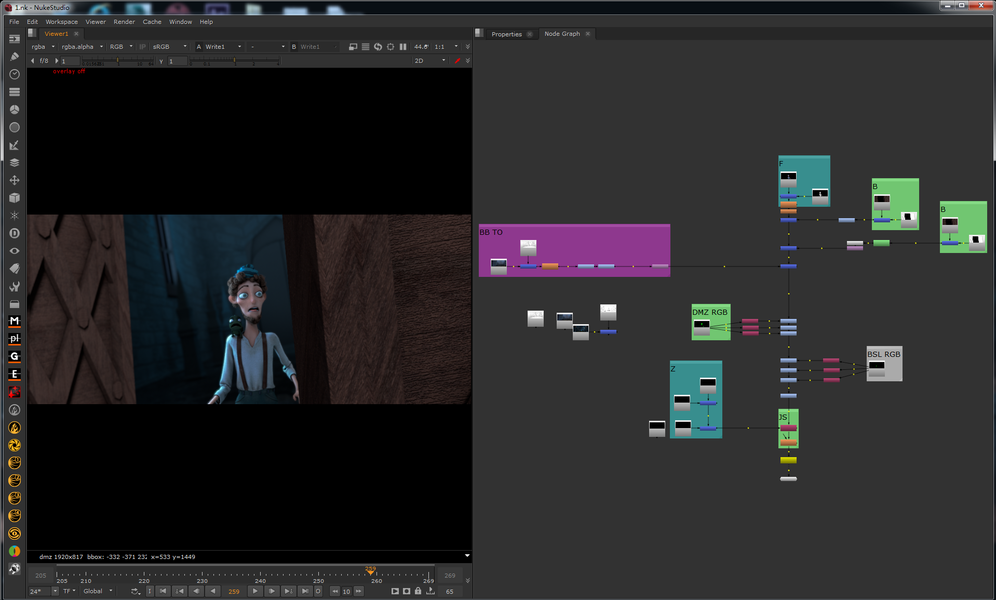
Task: Open the File menu
Action: [14, 22]
